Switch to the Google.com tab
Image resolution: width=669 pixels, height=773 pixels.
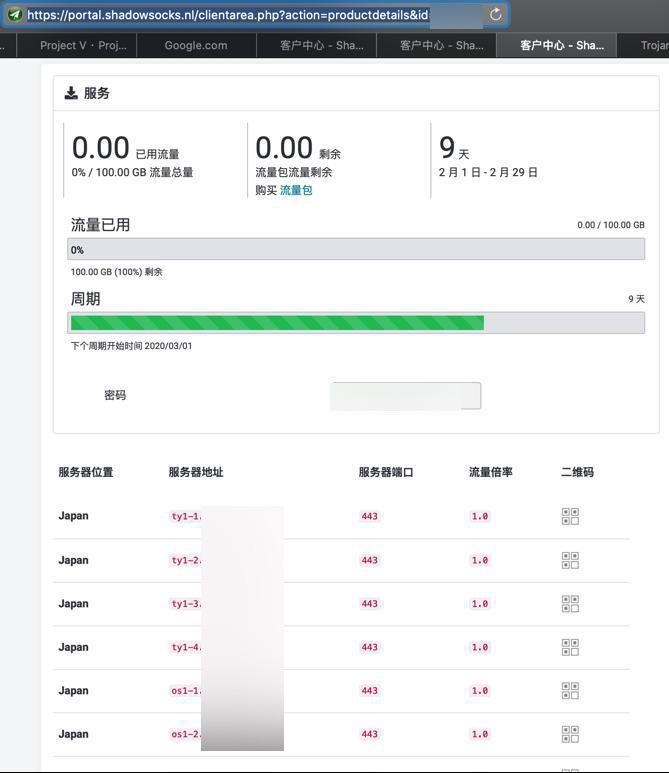(196, 45)
